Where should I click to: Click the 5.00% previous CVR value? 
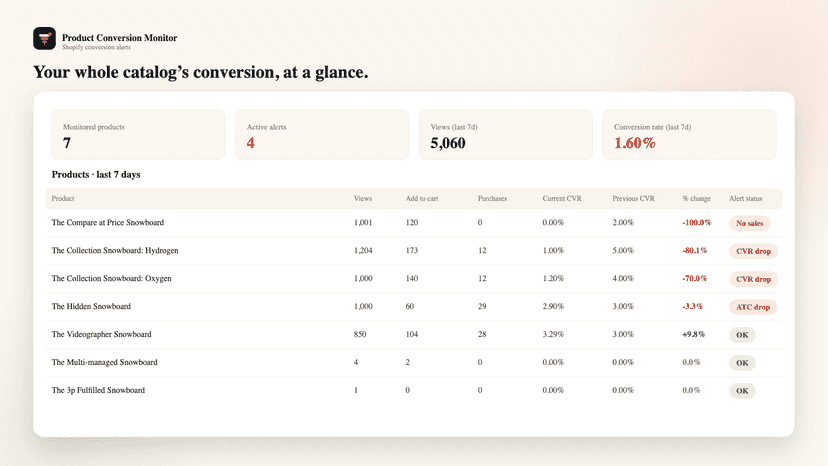623,250
